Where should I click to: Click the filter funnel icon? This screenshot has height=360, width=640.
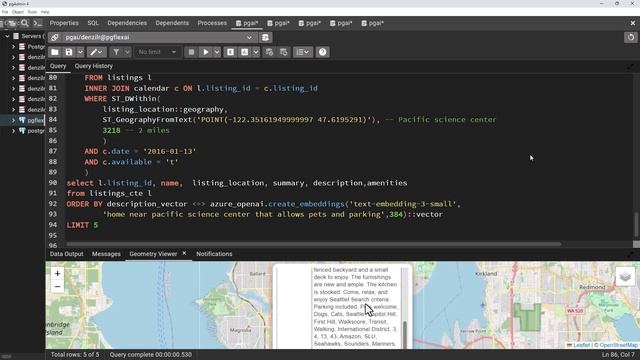[x=116, y=52]
